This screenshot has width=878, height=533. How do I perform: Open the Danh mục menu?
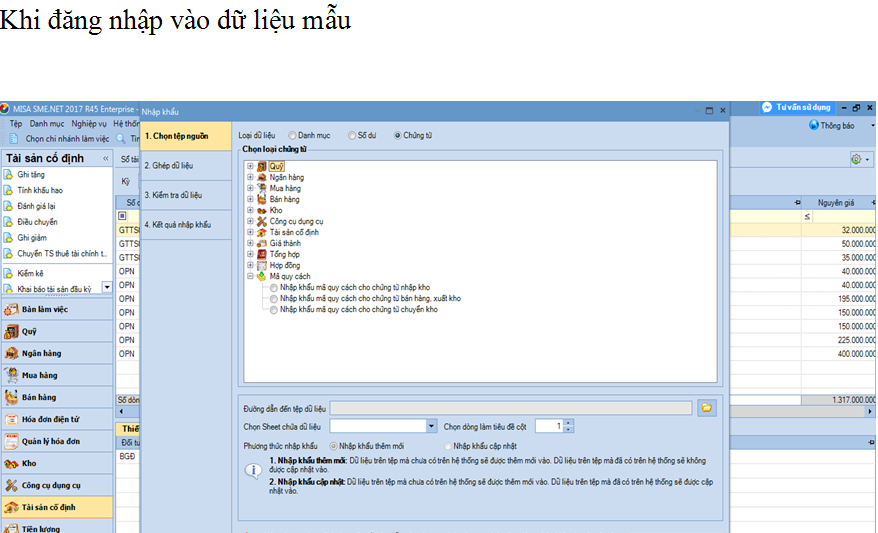coord(47,123)
